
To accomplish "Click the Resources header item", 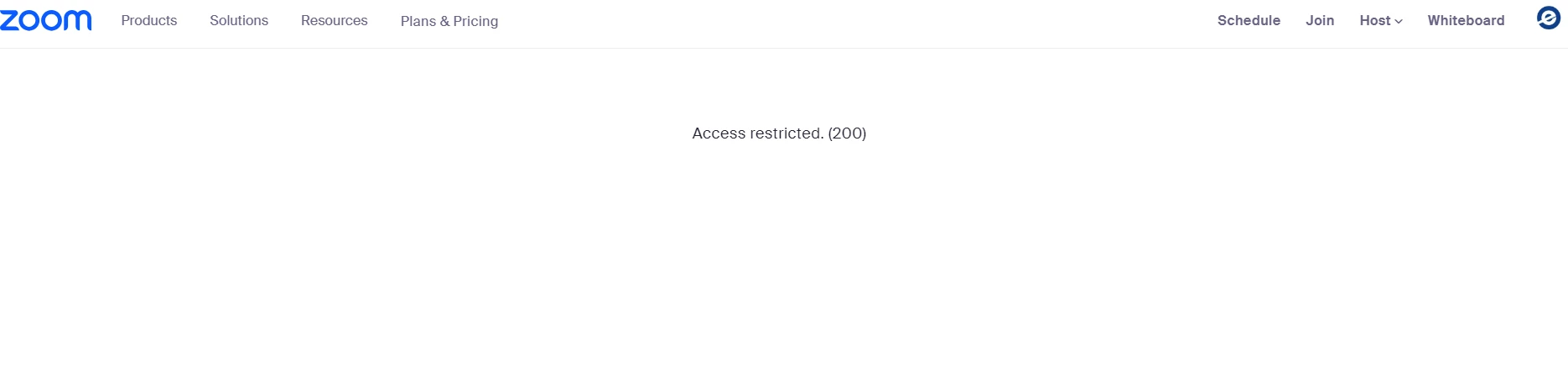I will [x=335, y=20].
